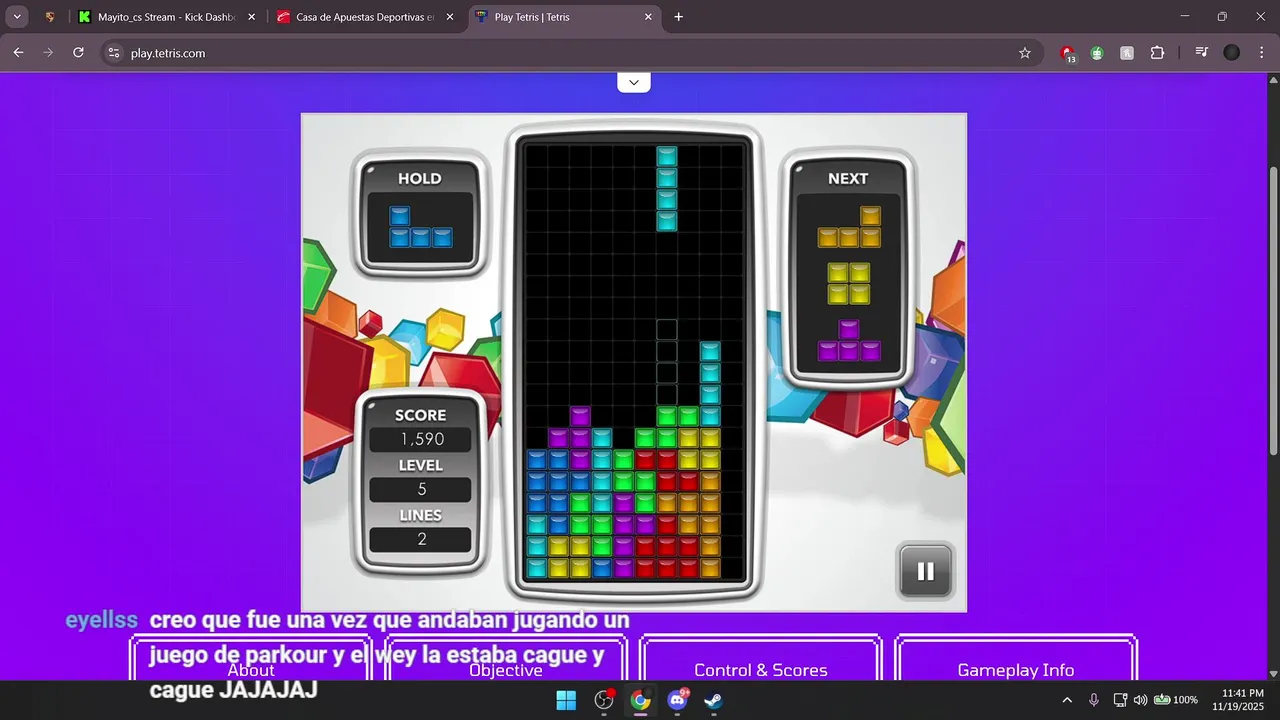Open the Extensions puzzle menu
The height and width of the screenshot is (720, 1280).
(1157, 53)
